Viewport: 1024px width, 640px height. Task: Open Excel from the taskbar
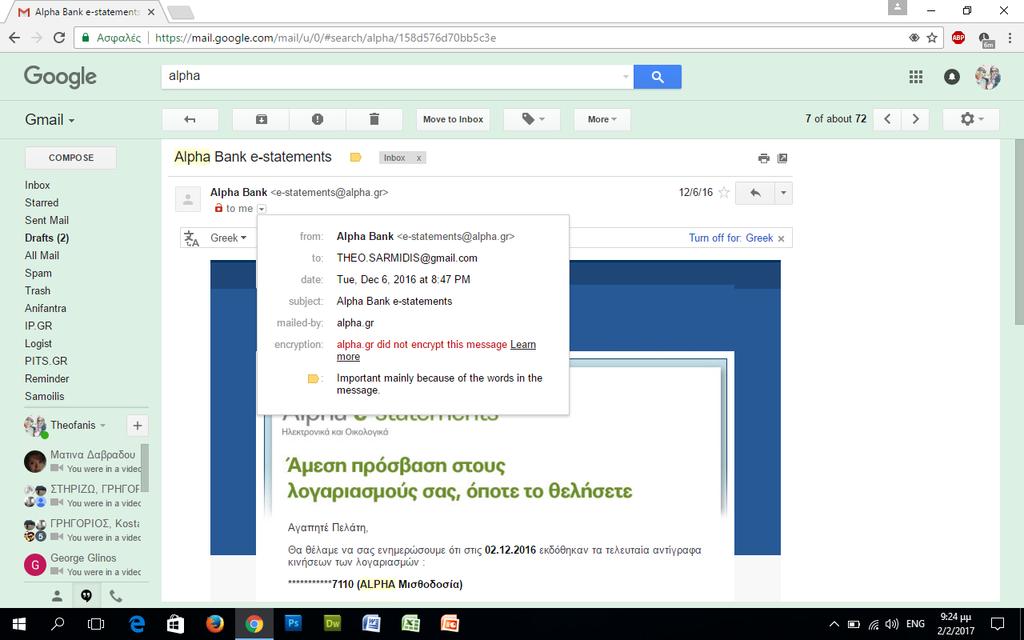(411, 624)
